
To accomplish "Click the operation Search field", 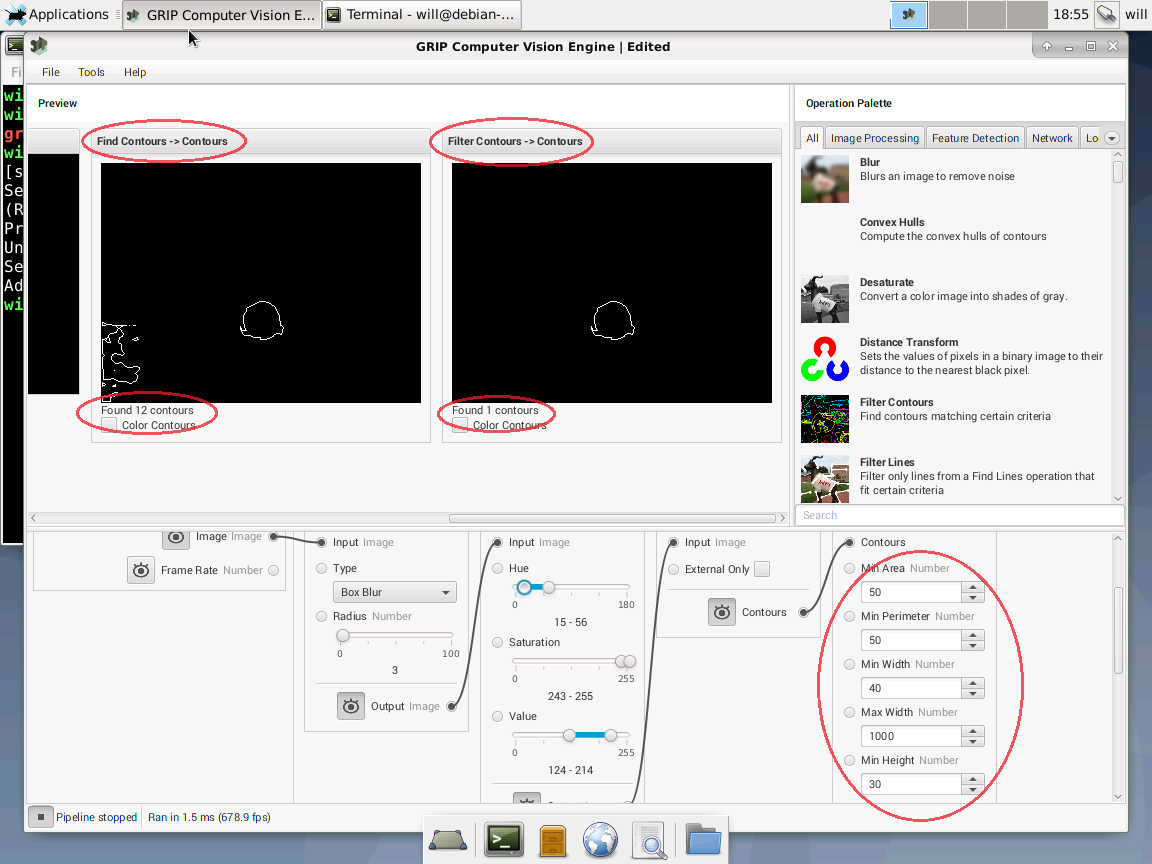I will [960, 515].
